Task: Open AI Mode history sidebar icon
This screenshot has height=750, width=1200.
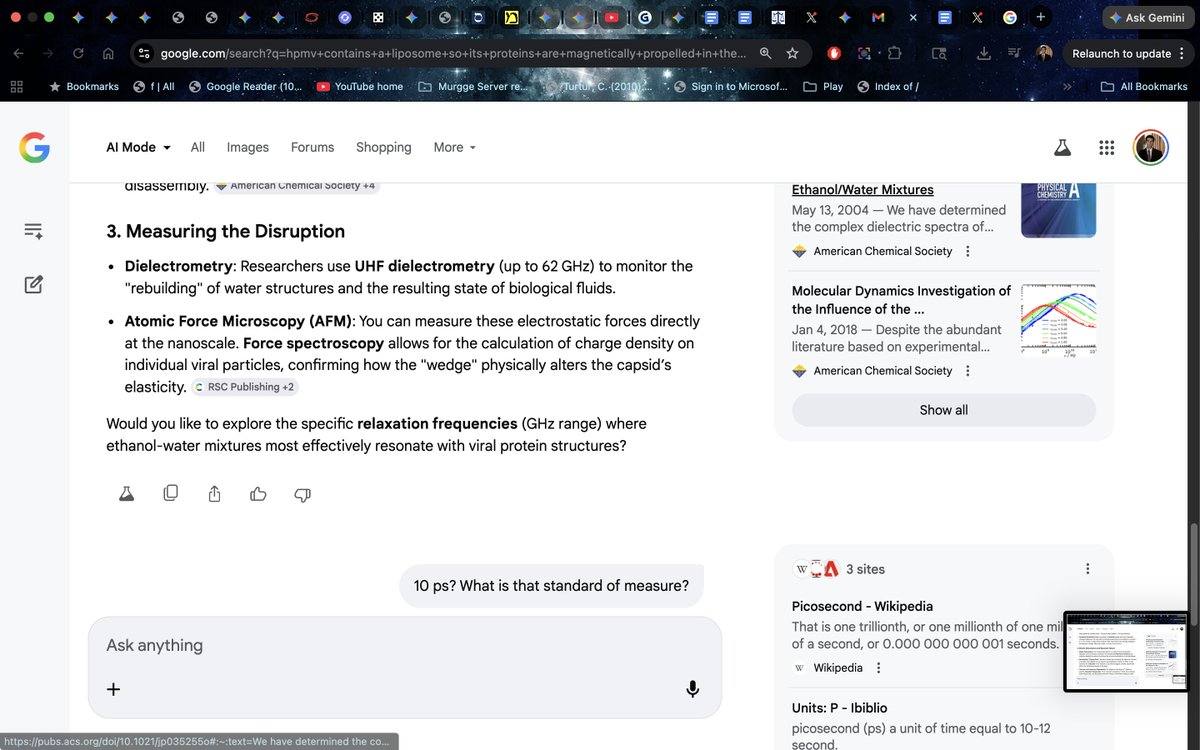Action: (x=33, y=231)
